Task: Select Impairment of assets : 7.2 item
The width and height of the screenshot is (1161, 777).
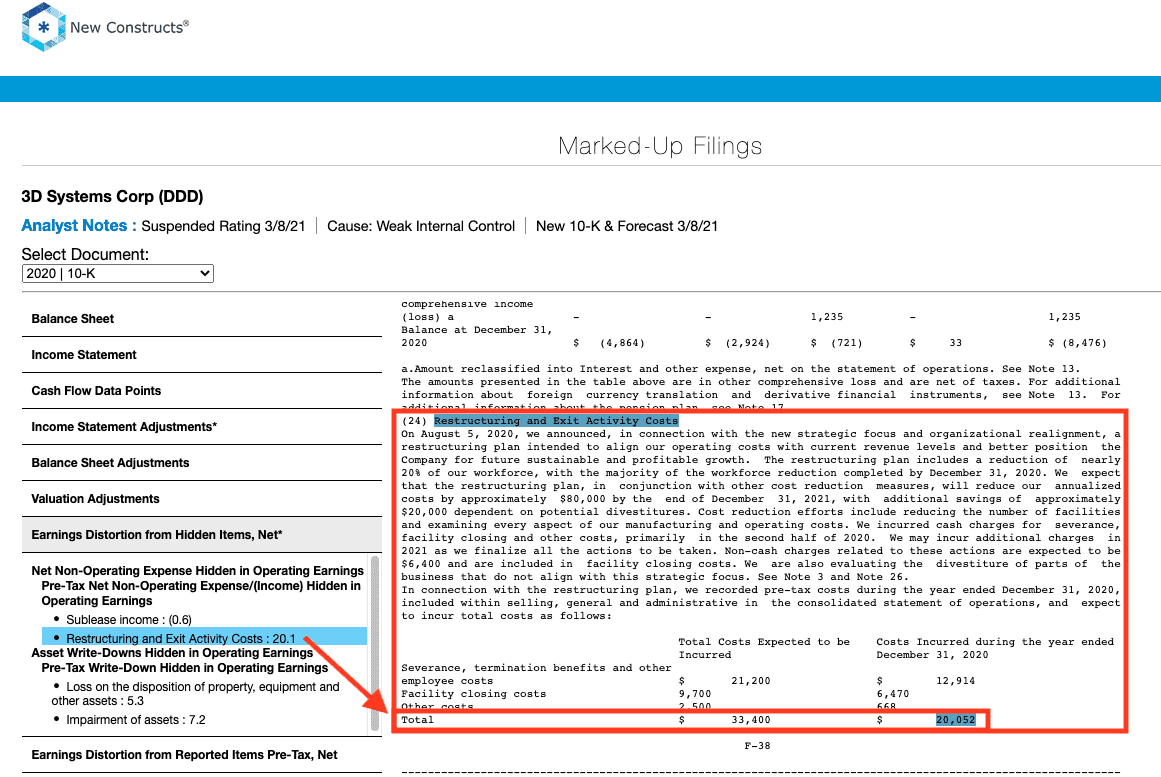Action: (135, 720)
